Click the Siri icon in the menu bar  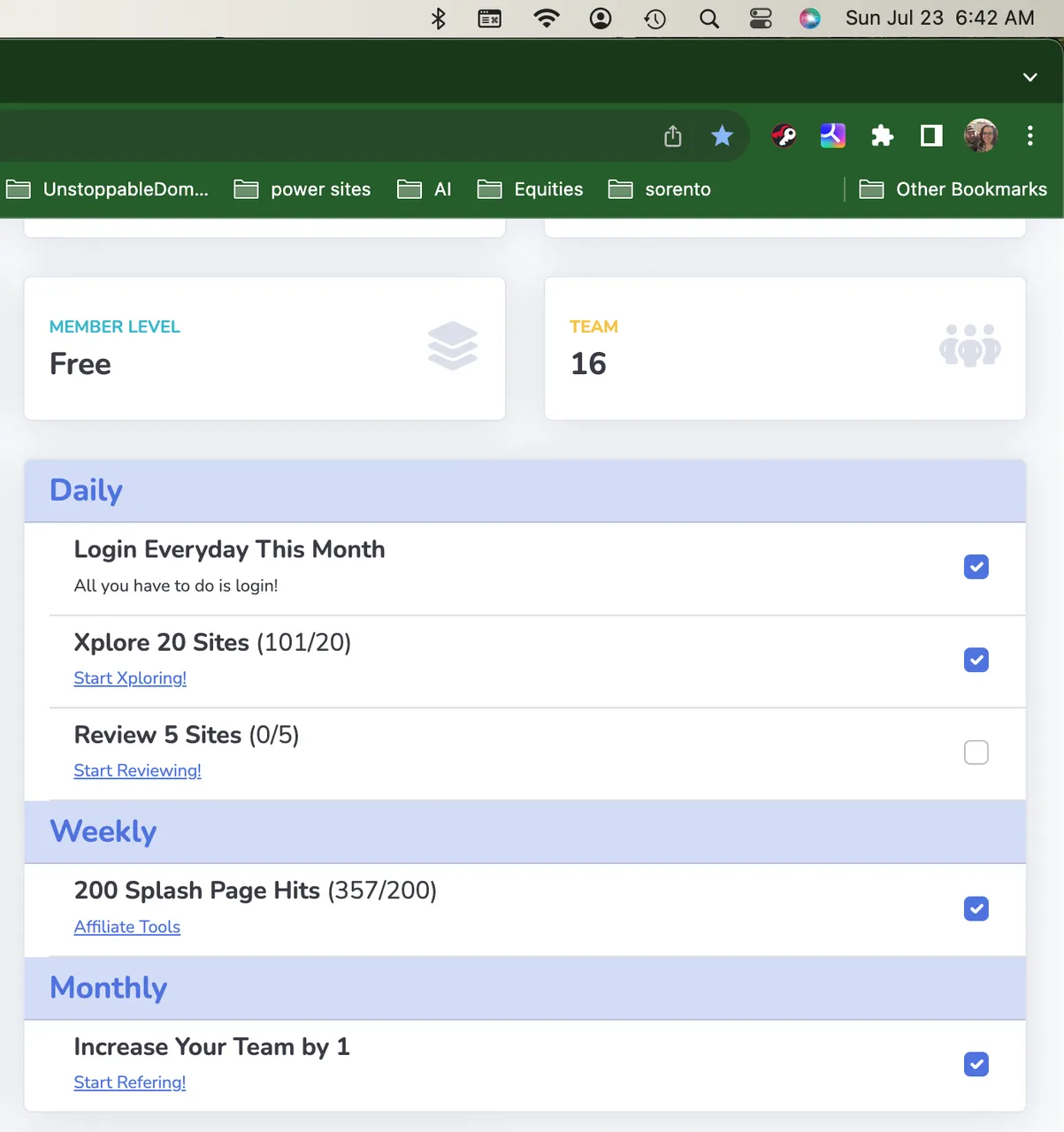809,19
